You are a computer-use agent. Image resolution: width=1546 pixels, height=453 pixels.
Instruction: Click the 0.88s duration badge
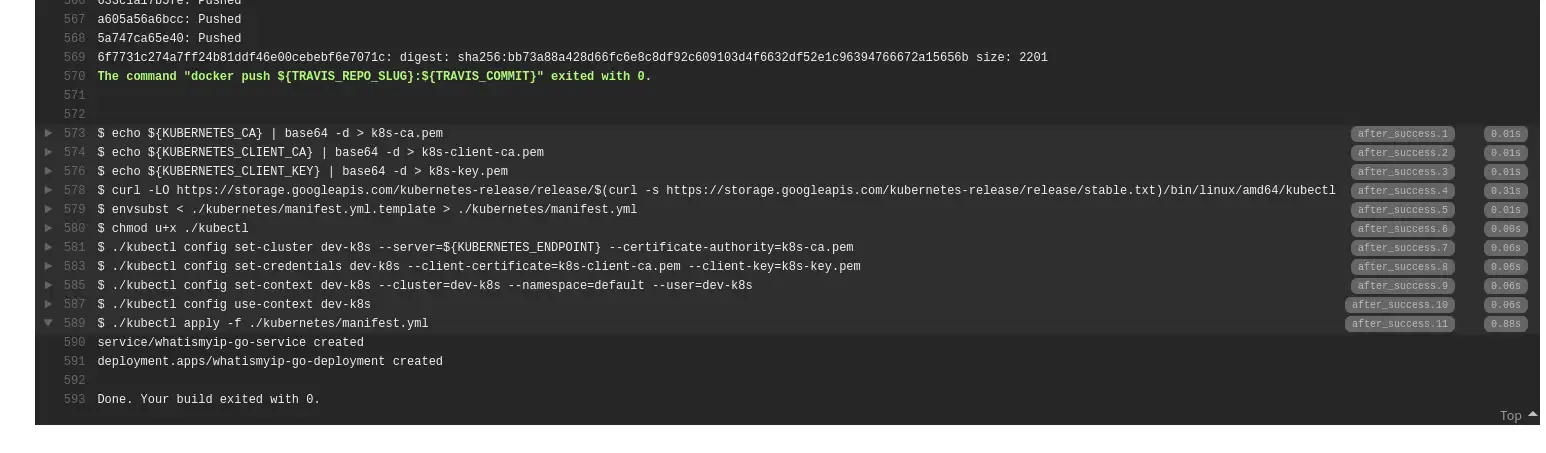[x=1505, y=324]
